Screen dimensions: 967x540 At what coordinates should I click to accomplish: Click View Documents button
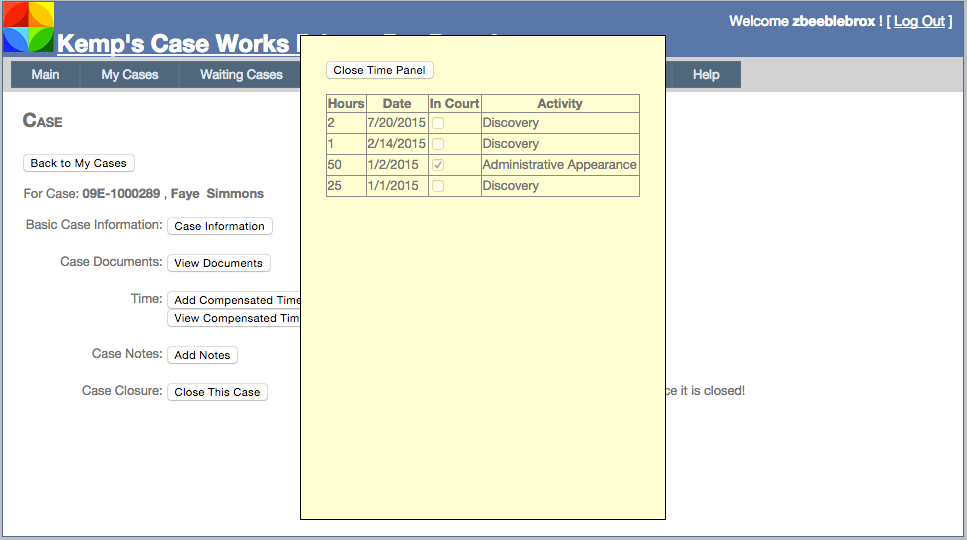(x=218, y=263)
